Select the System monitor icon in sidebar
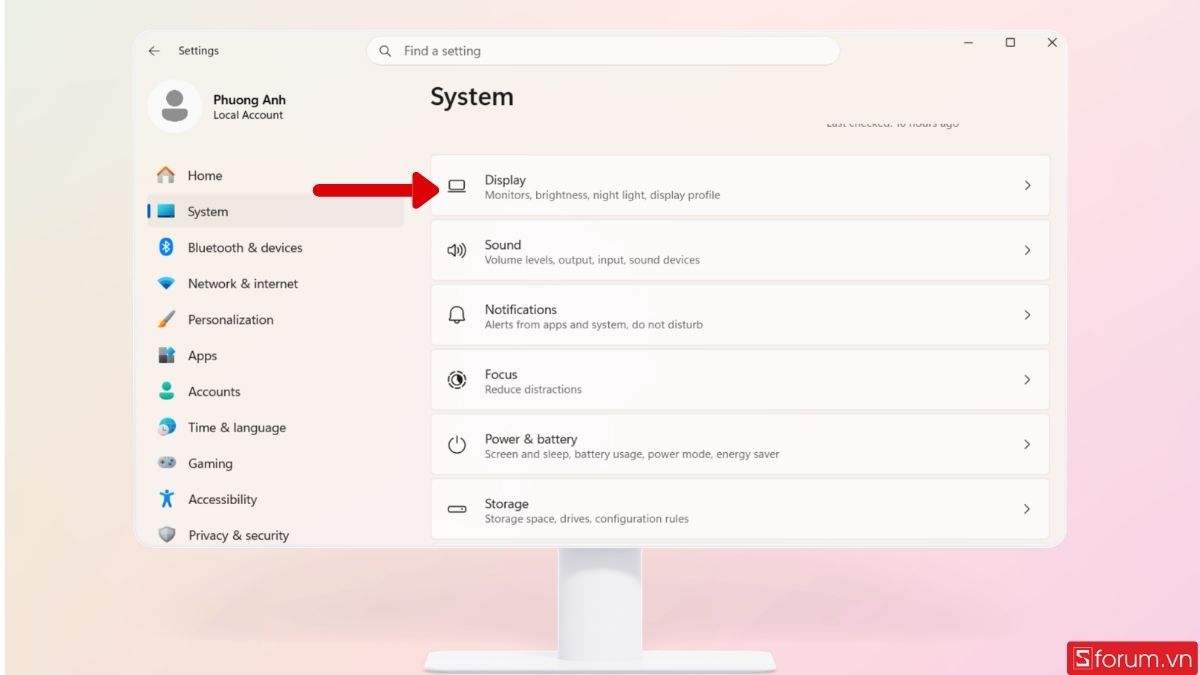 click(x=166, y=211)
